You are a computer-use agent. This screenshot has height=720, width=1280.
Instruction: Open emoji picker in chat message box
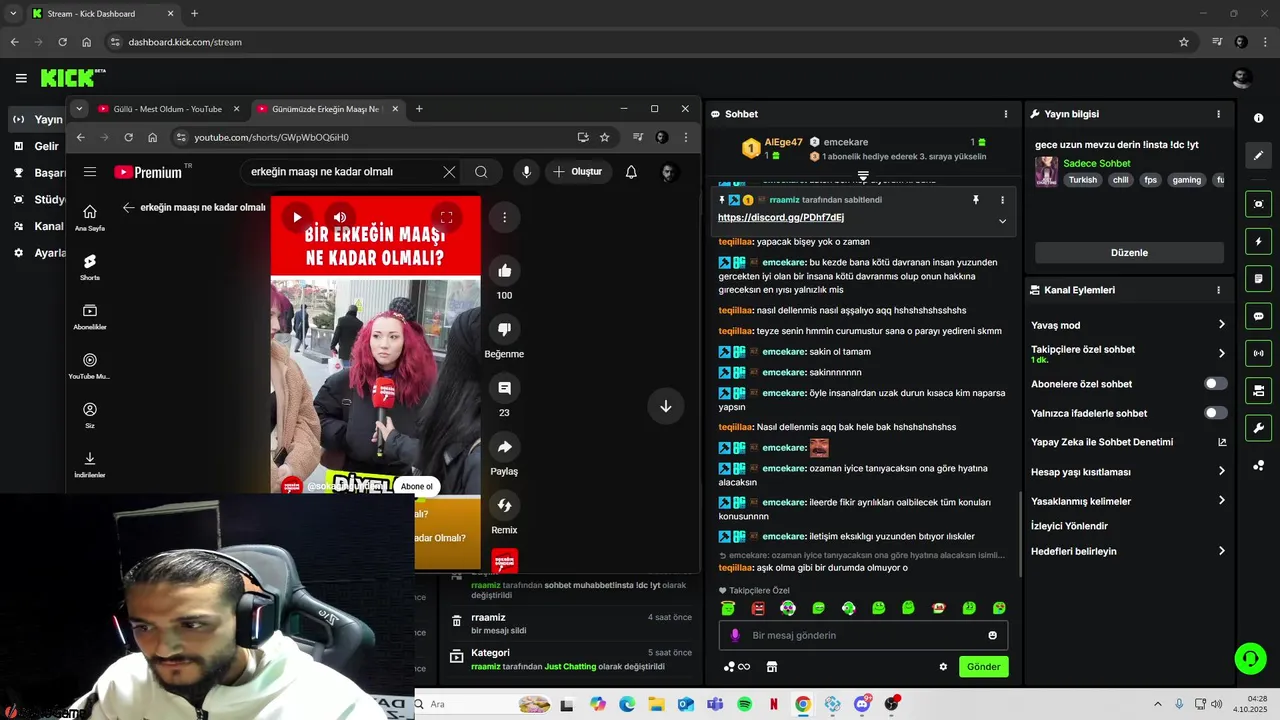[x=992, y=635]
